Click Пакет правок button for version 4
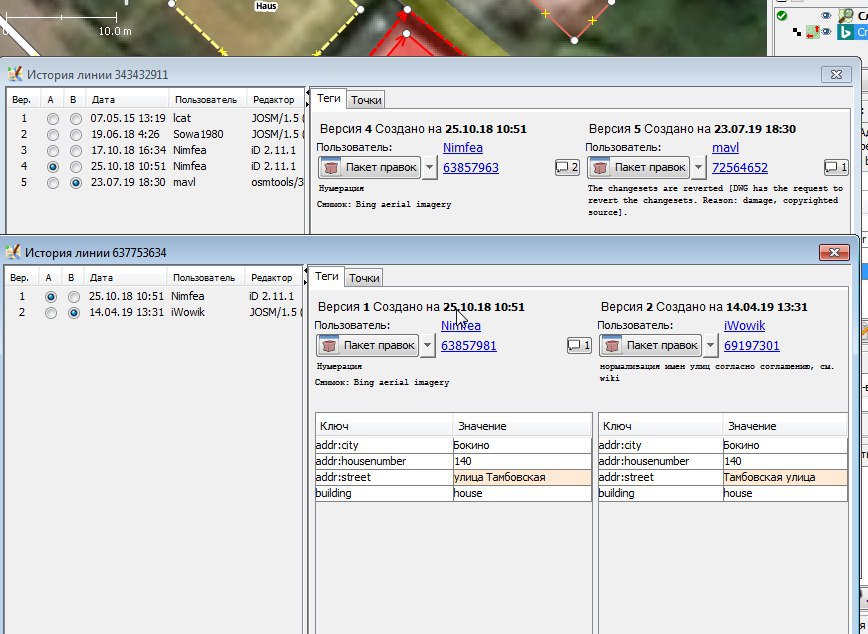 369,167
